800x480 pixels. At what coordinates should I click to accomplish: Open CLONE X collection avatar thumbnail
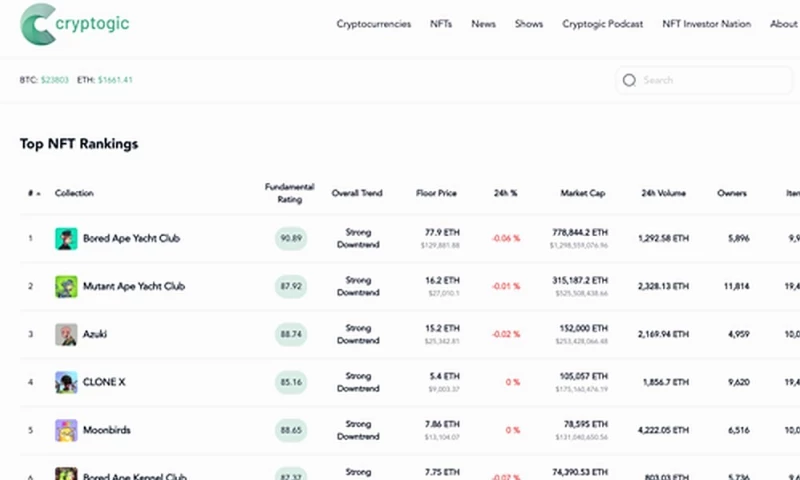click(66, 382)
